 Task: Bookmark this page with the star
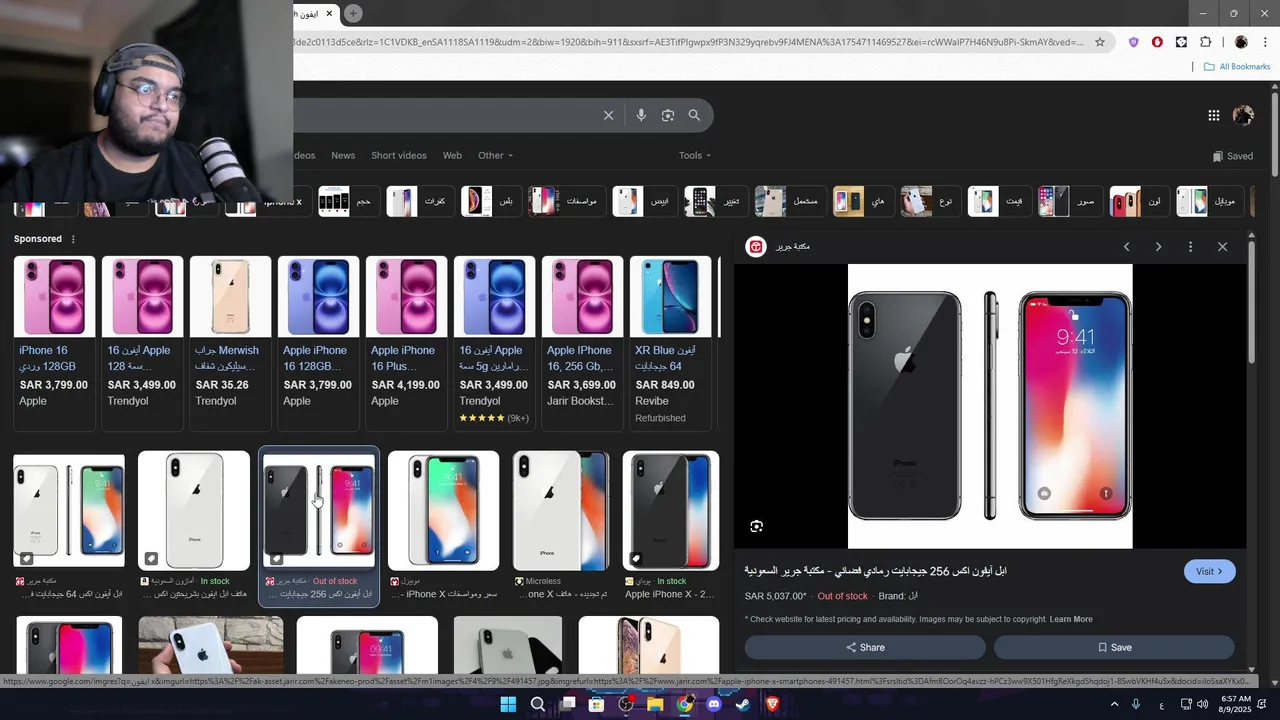pos(1100,42)
